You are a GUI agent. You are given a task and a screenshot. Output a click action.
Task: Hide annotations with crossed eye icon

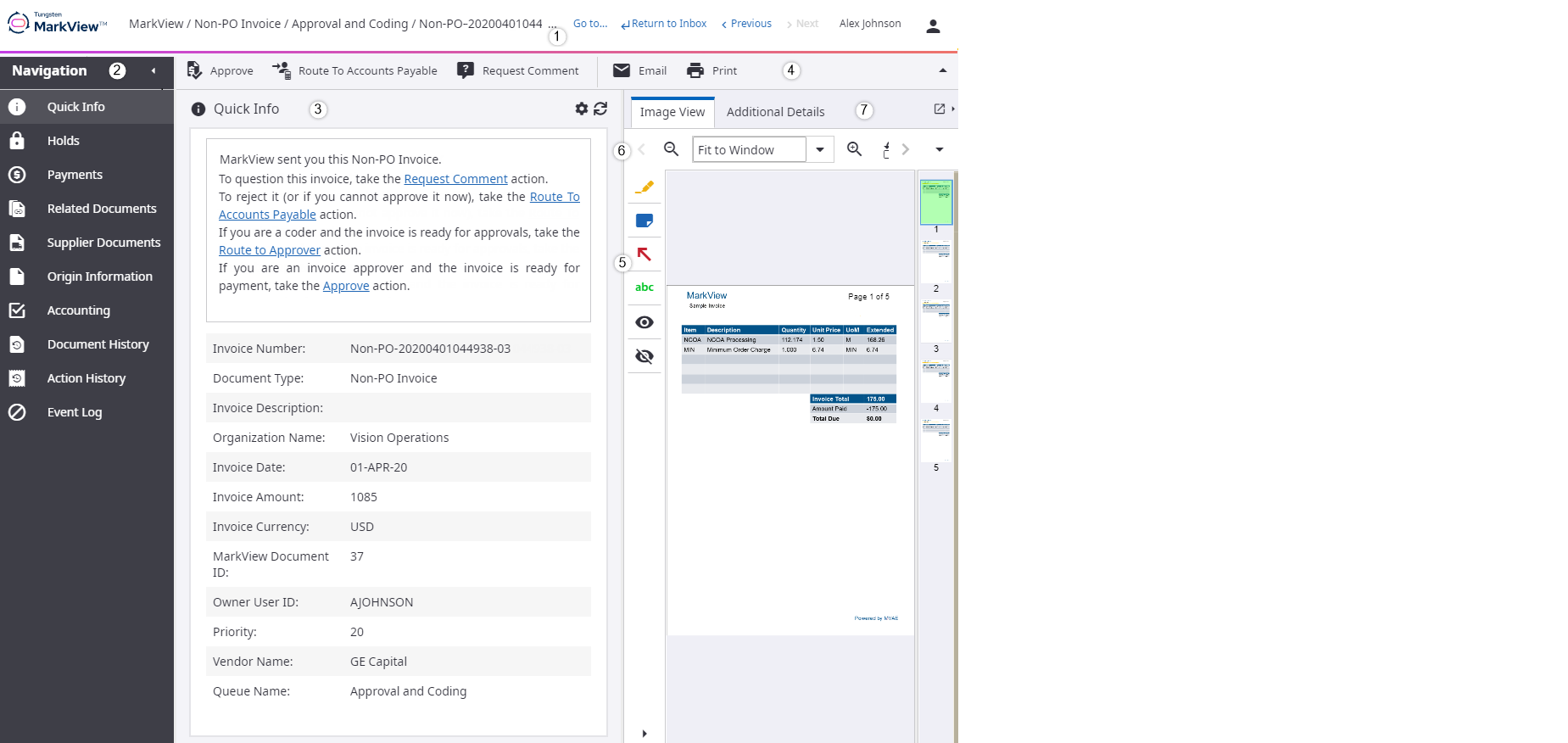(x=644, y=356)
